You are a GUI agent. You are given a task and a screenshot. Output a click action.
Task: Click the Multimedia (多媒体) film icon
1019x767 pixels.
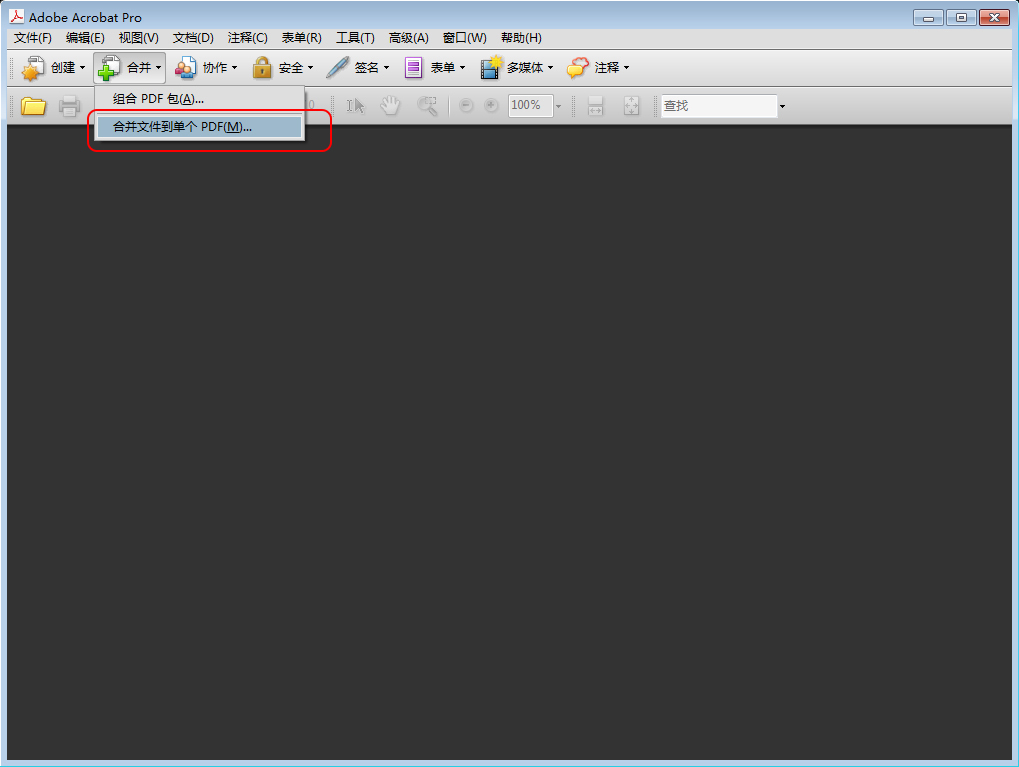(x=491, y=68)
